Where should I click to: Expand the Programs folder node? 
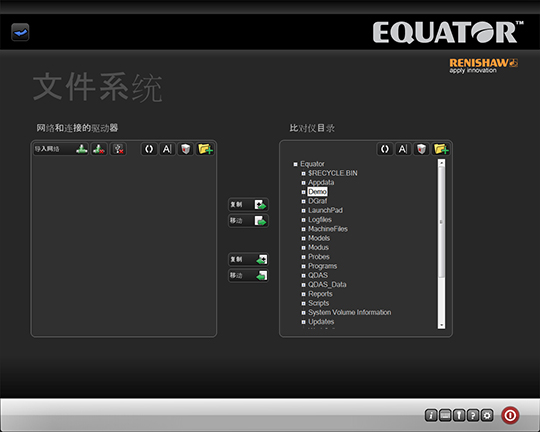303,266
